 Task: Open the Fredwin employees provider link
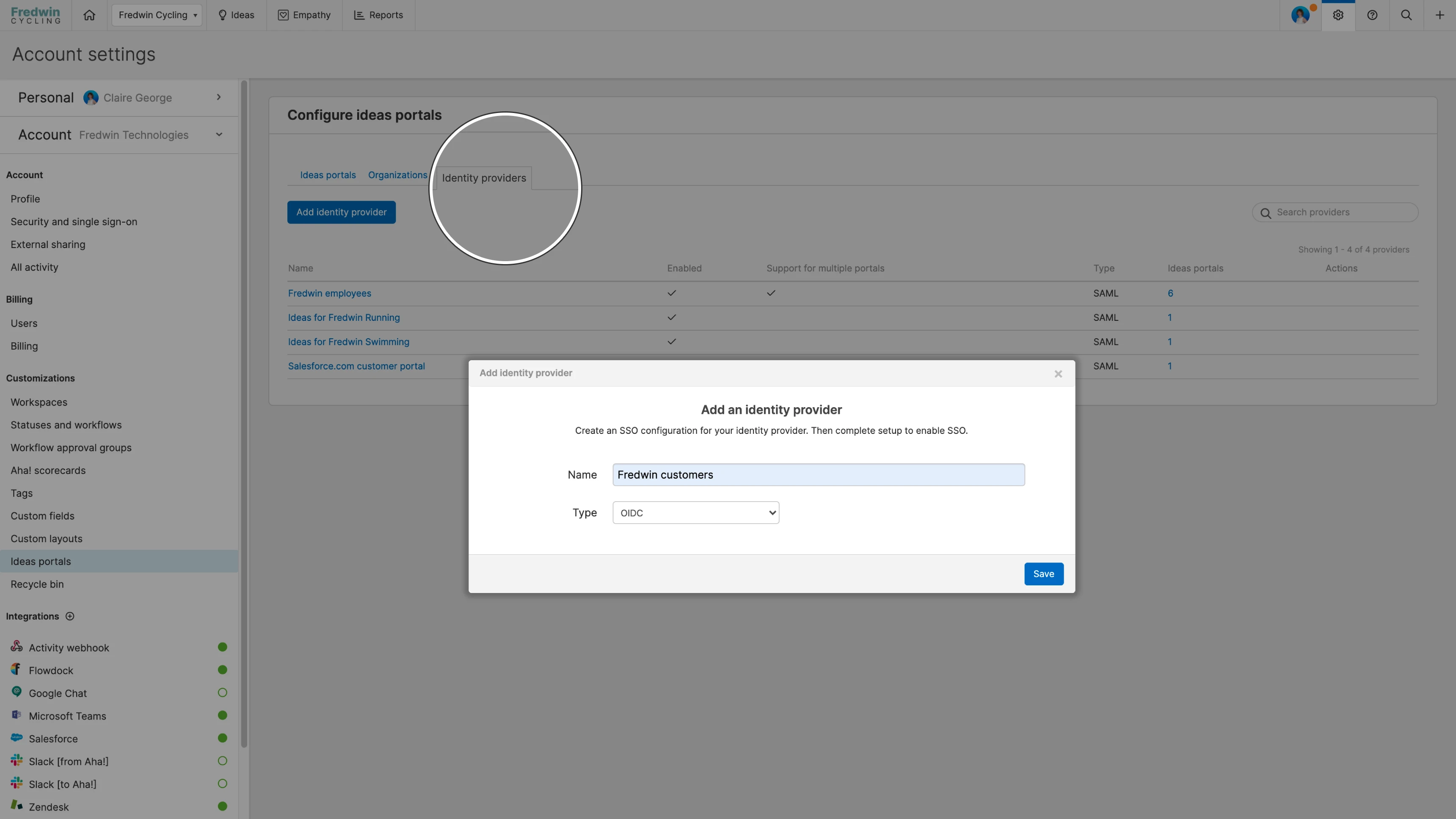(x=330, y=293)
